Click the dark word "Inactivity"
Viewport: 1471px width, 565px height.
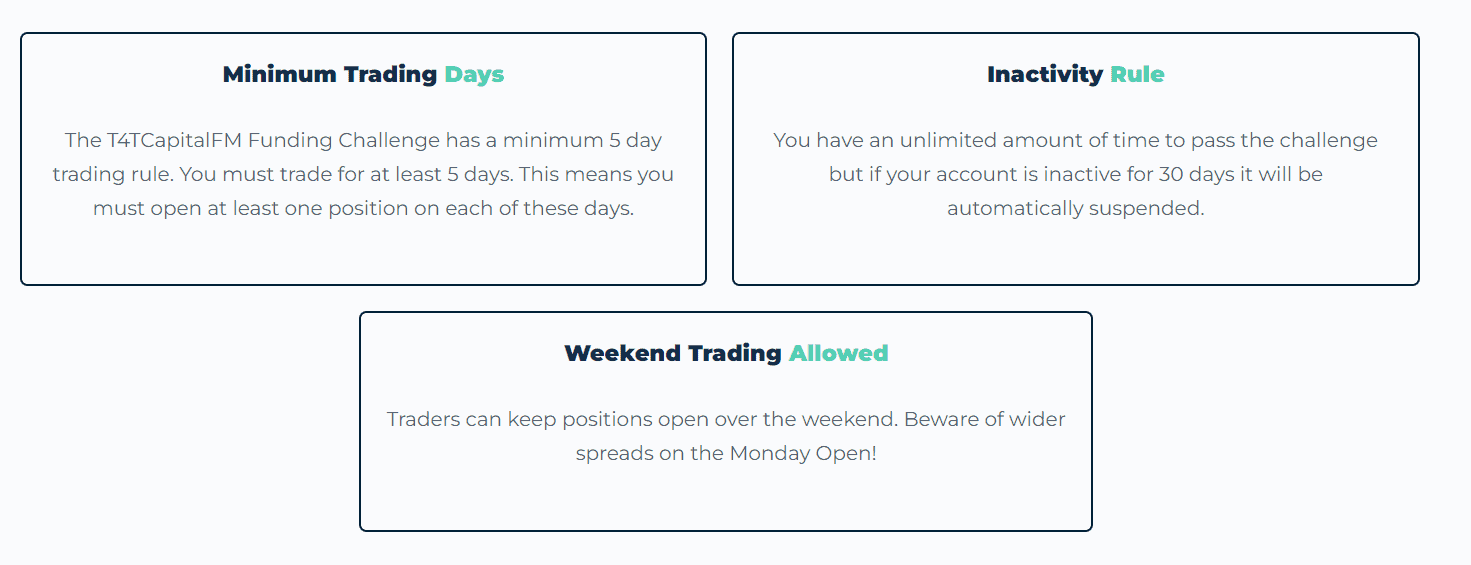[1044, 74]
